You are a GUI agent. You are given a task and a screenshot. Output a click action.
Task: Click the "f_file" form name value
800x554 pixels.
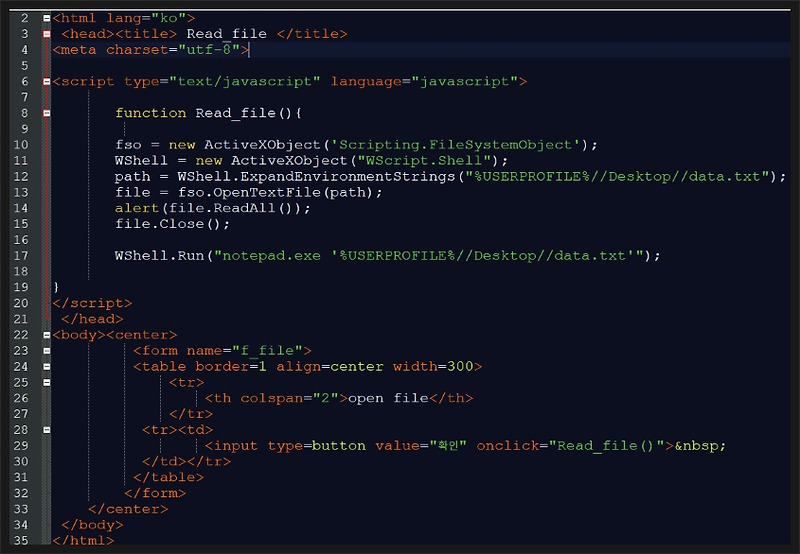pyautogui.click(x=267, y=351)
